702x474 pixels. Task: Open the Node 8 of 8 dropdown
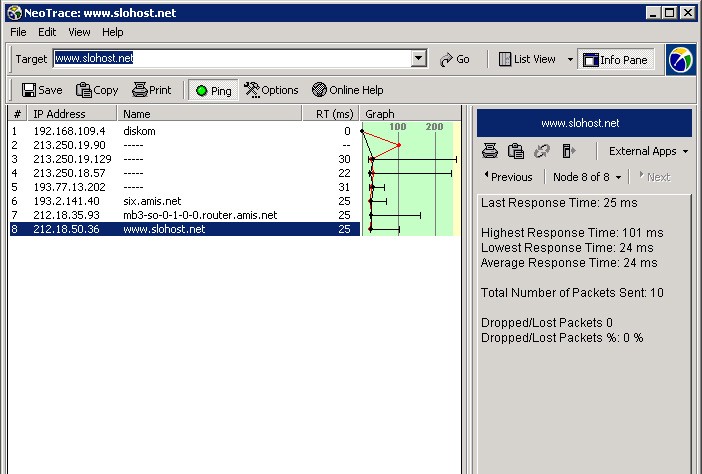tap(586, 177)
